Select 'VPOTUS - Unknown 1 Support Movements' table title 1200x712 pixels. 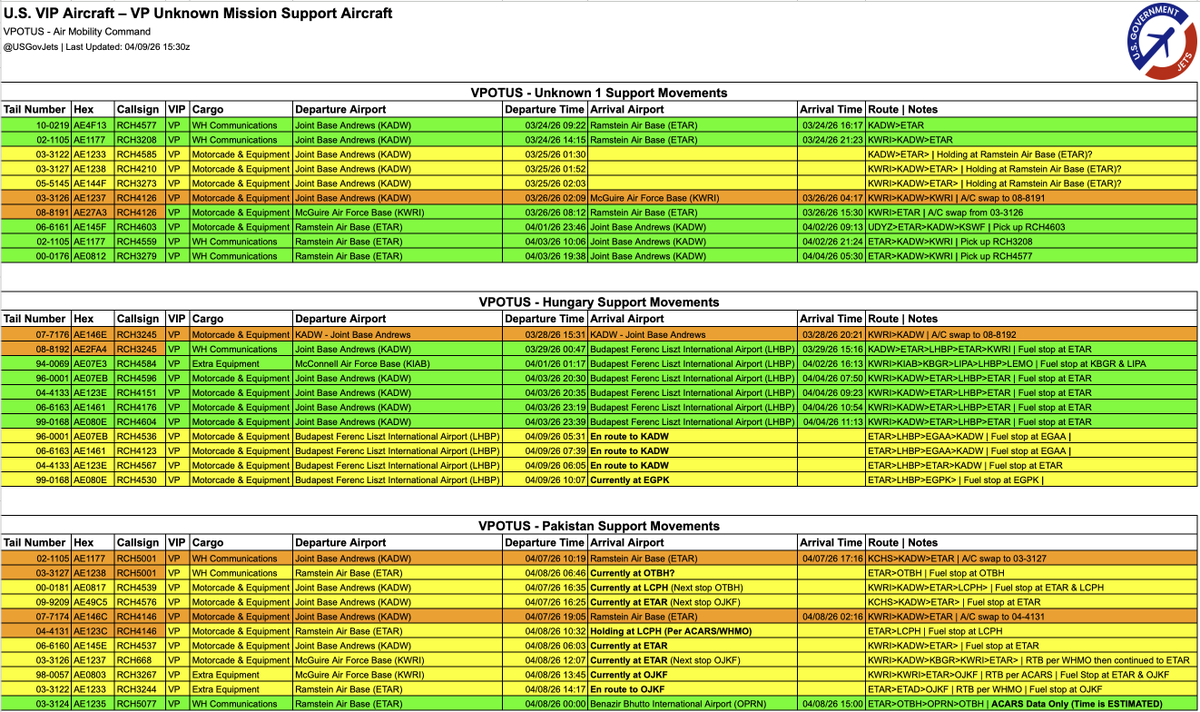point(599,92)
